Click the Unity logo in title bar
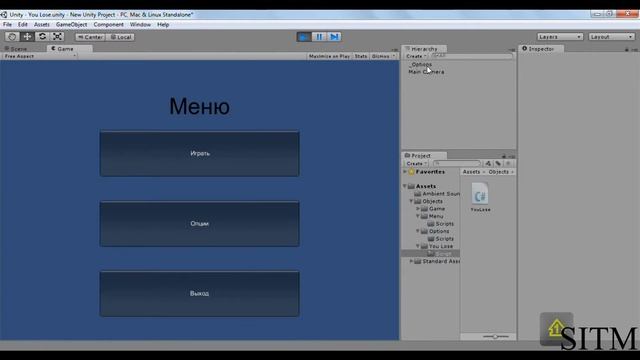Screen dimensions: 640x360 pos(4,15)
